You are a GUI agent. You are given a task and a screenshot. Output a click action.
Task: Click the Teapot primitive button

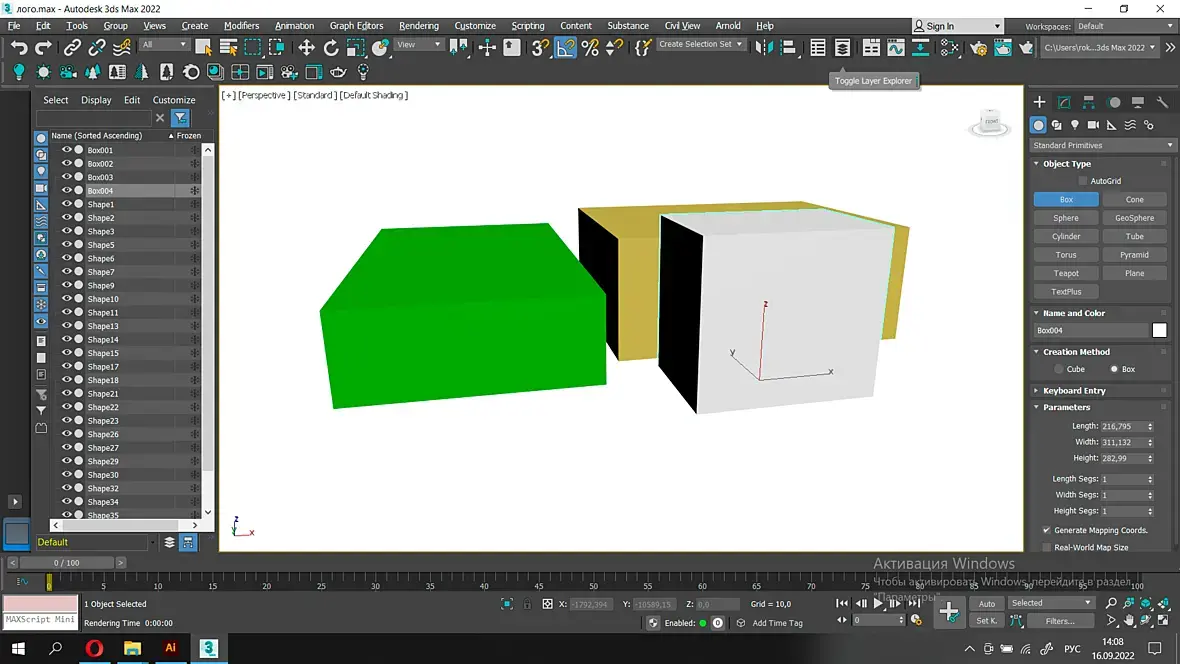point(1066,273)
